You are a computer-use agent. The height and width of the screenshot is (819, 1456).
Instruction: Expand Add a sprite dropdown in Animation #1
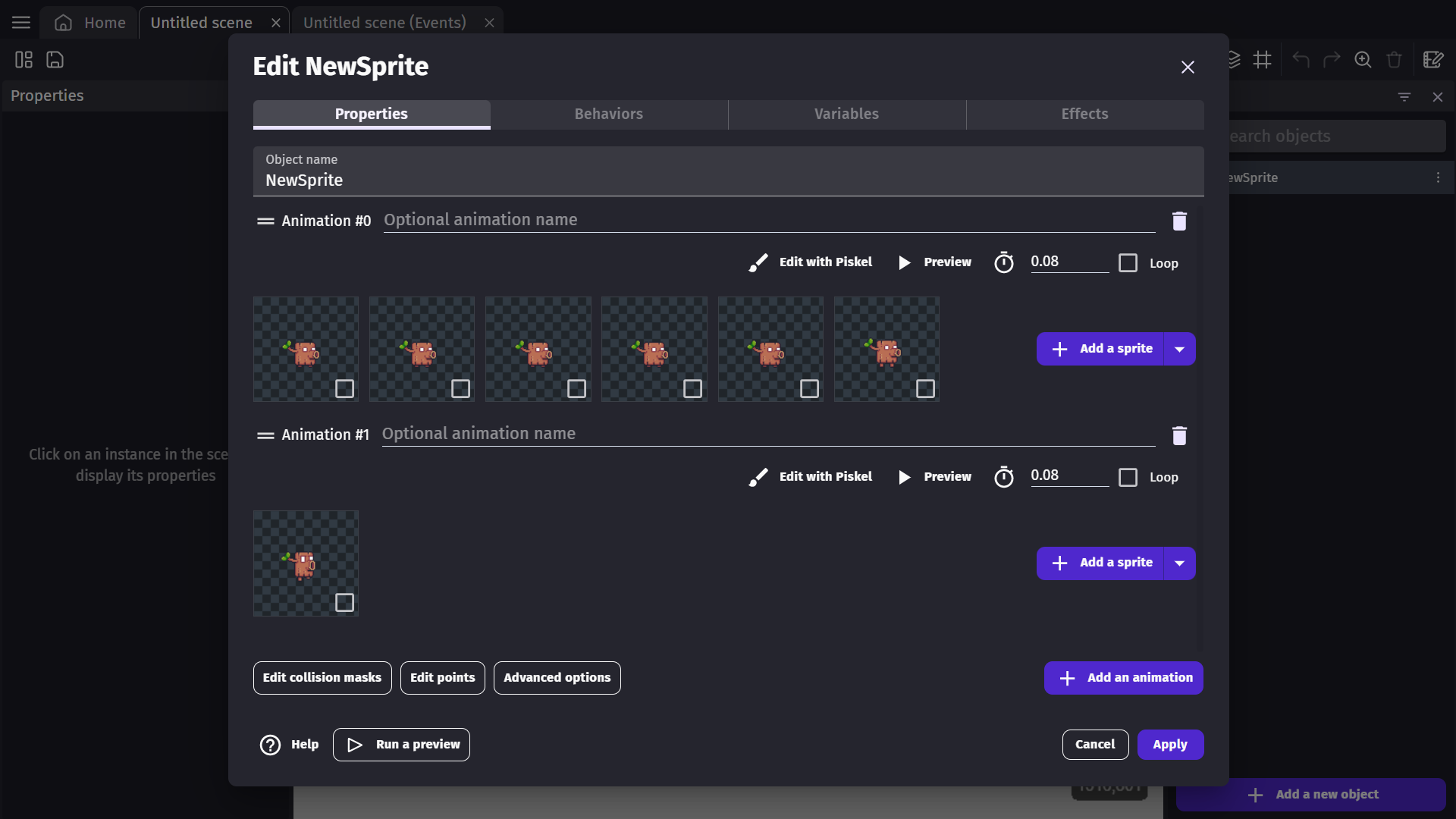point(1179,563)
